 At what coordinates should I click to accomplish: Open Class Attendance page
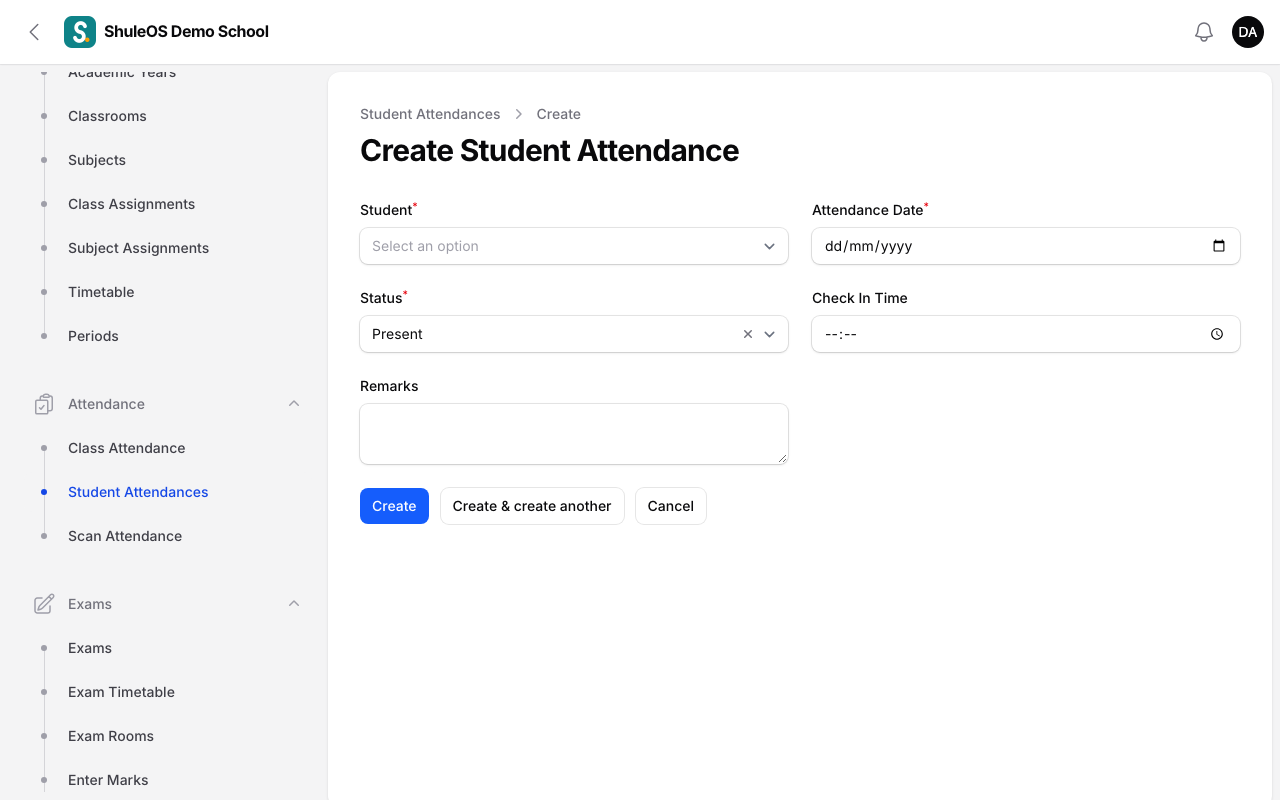pos(126,448)
